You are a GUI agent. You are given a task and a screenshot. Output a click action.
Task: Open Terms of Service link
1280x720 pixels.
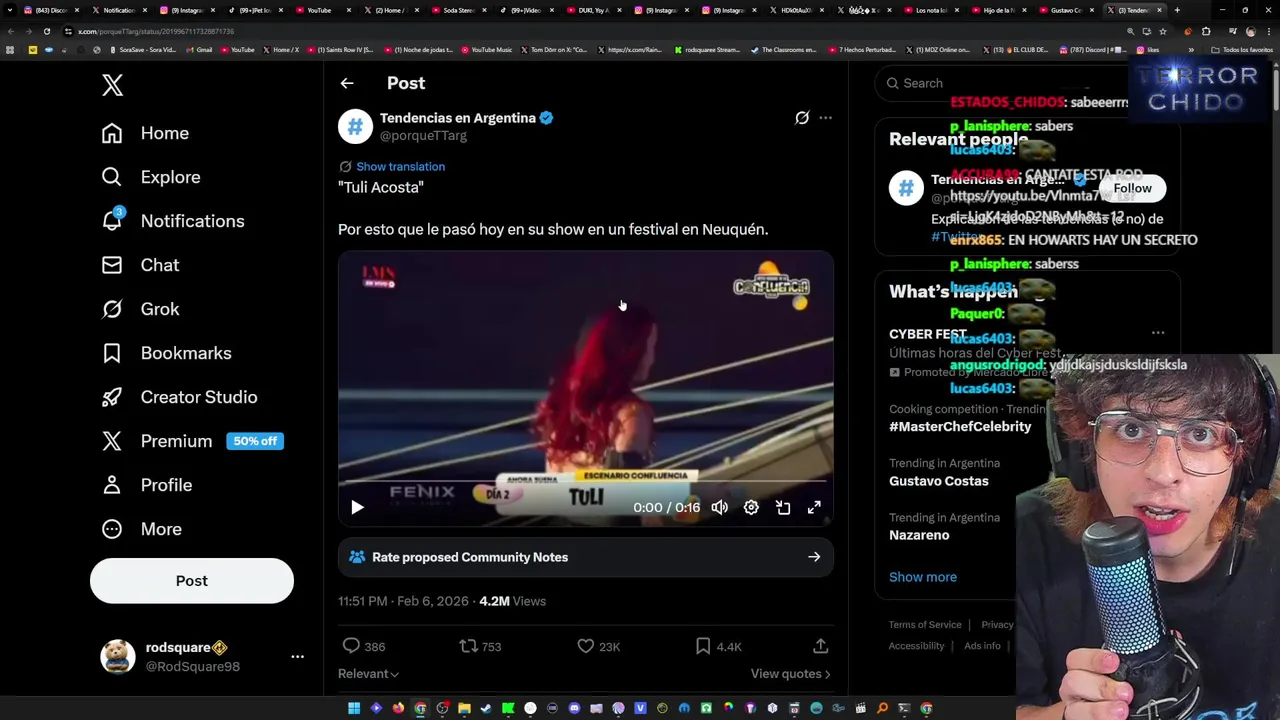[x=925, y=625]
